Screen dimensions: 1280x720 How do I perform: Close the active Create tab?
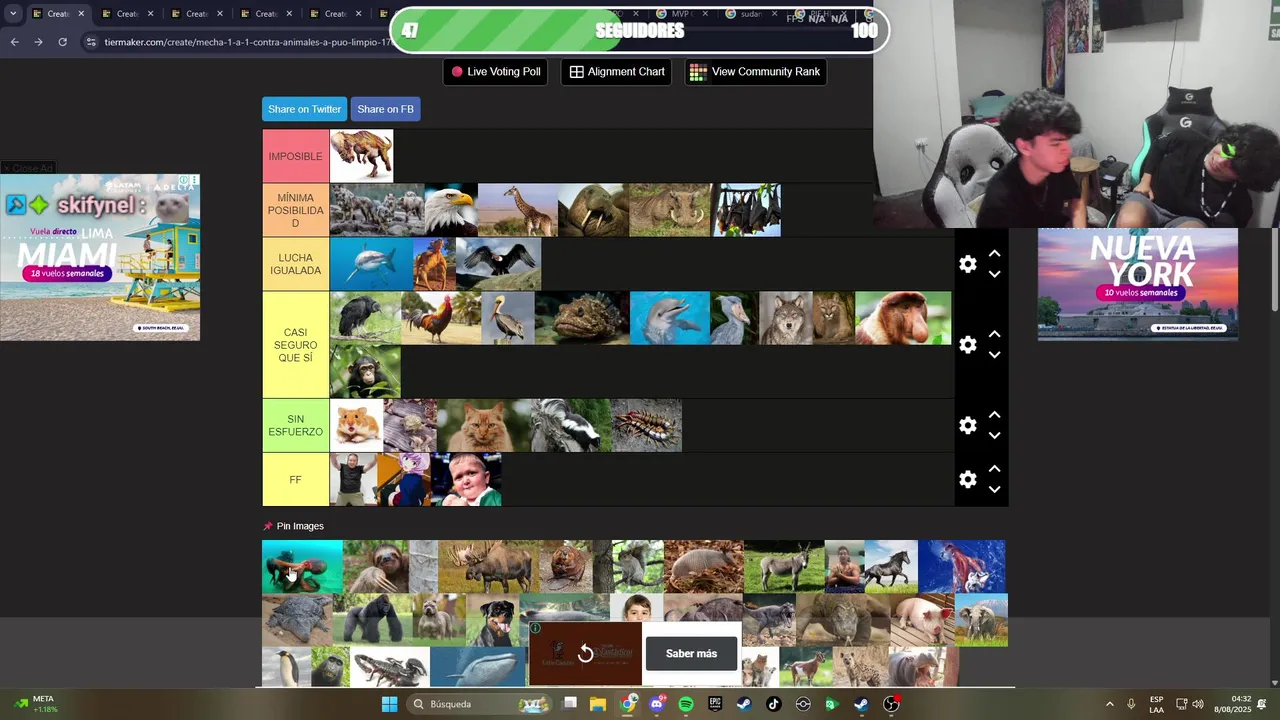point(81,14)
